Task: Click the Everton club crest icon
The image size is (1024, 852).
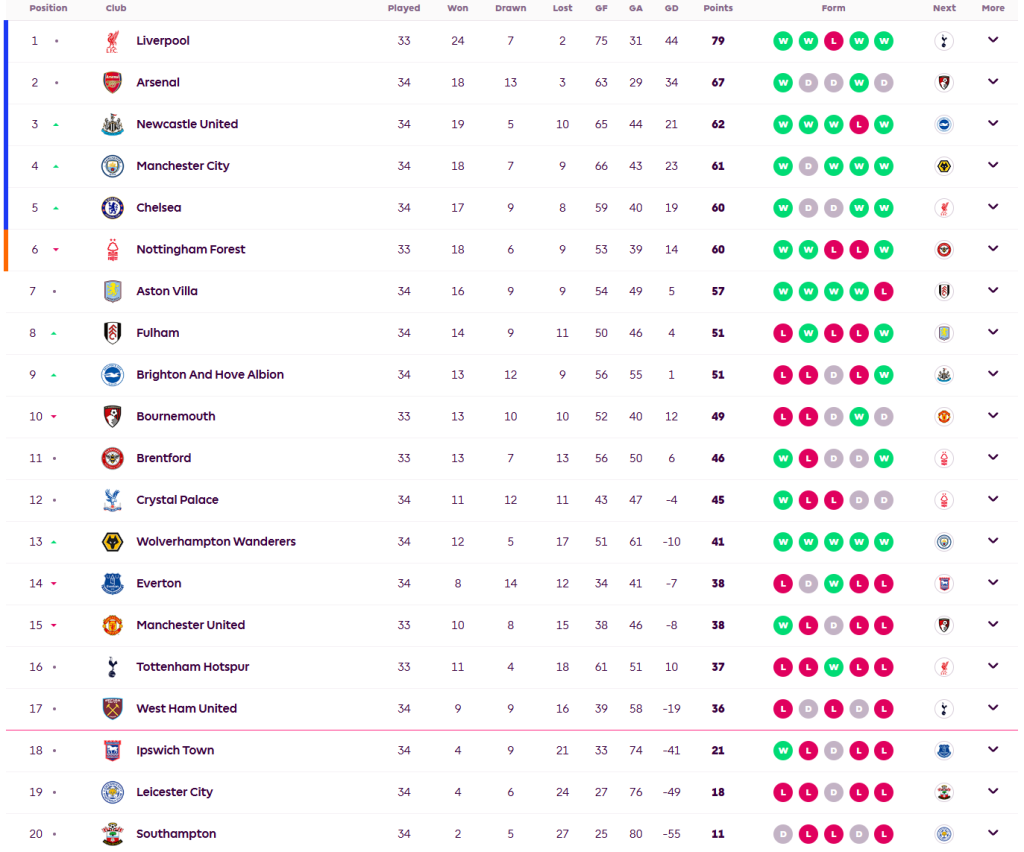Action: click(x=112, y=583)
